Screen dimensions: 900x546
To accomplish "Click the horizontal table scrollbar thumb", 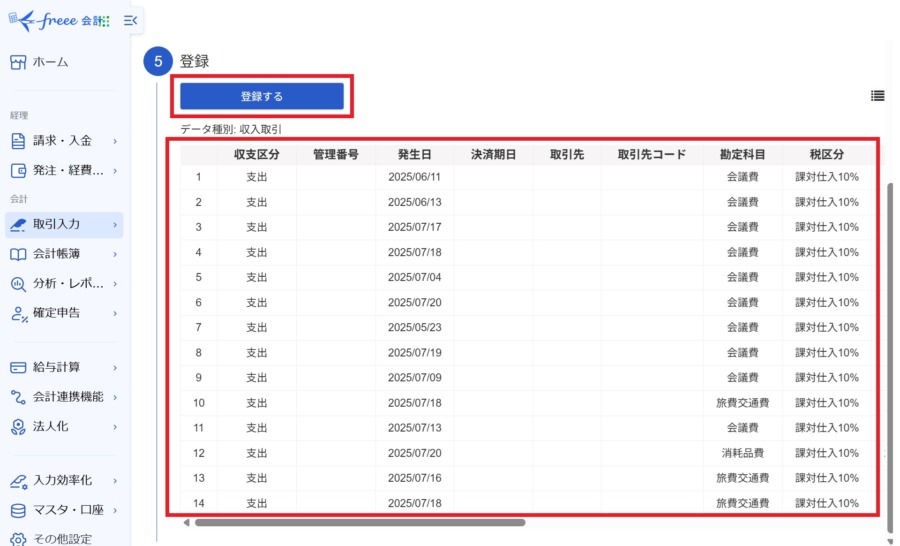I will (x=360, y=522).
